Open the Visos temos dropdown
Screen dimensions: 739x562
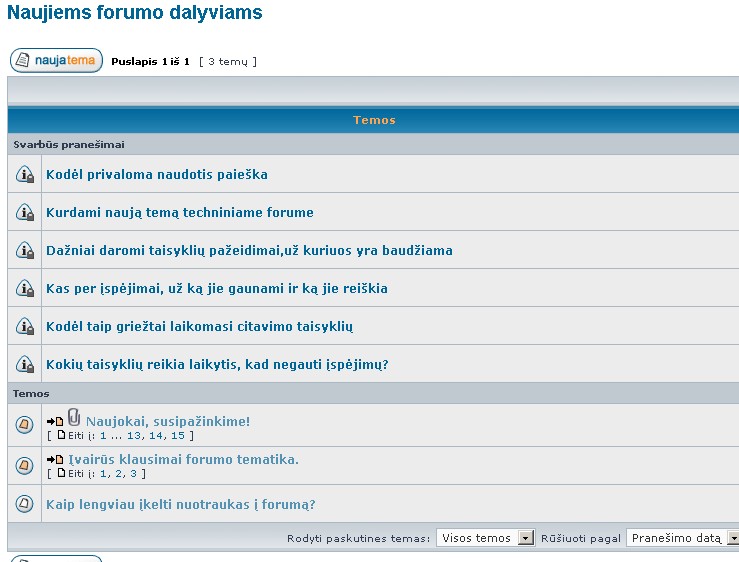point(486,538)
